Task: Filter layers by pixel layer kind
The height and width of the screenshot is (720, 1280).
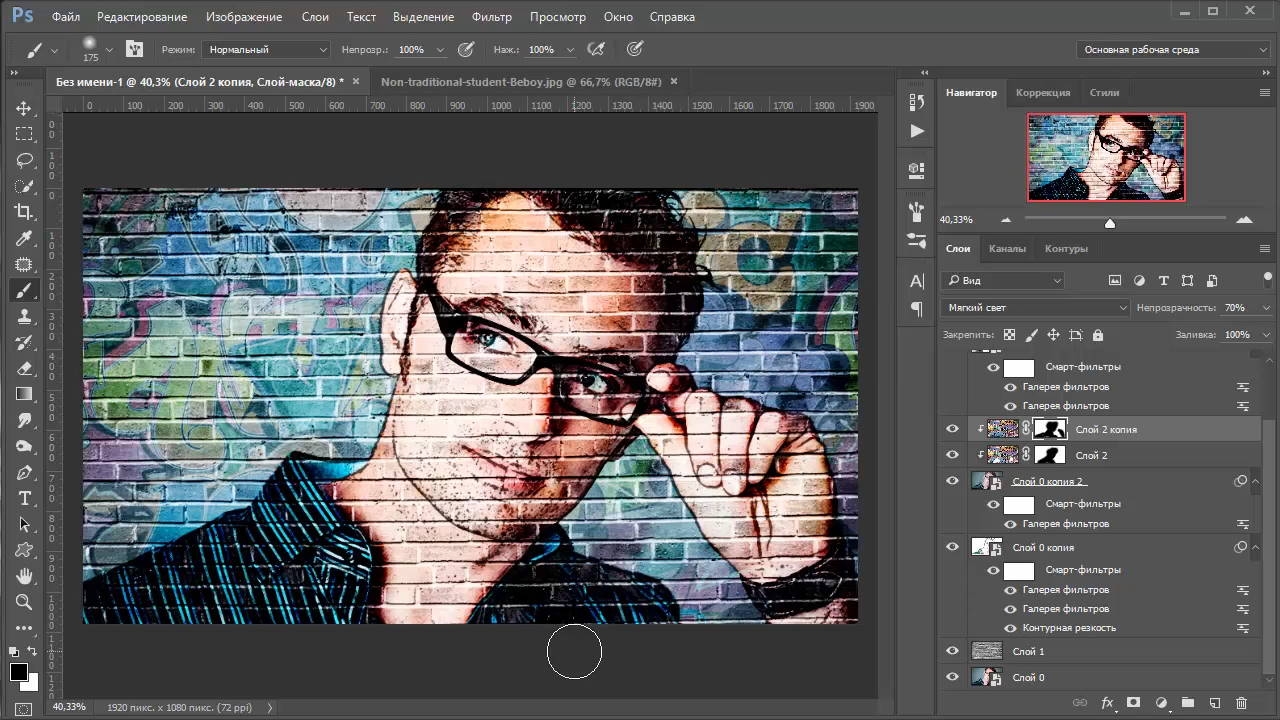Action: coord(1115,281)
